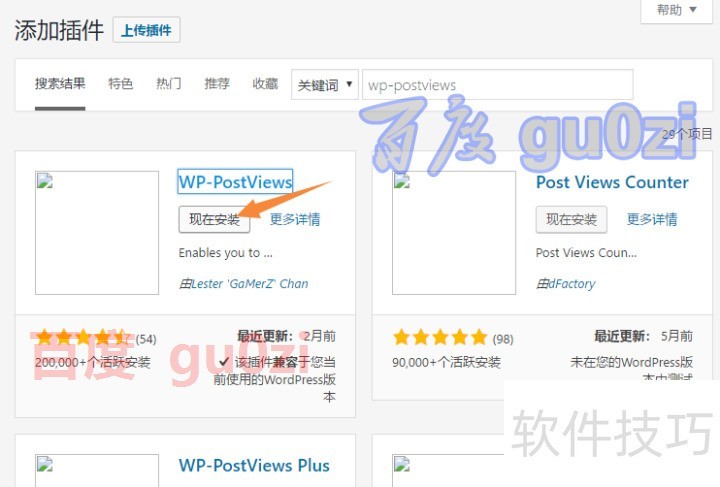The height and width of the screenshot is (487, 720).
Task: Click the (54) rating count of WP-PostViews
Action: point(146,339)
